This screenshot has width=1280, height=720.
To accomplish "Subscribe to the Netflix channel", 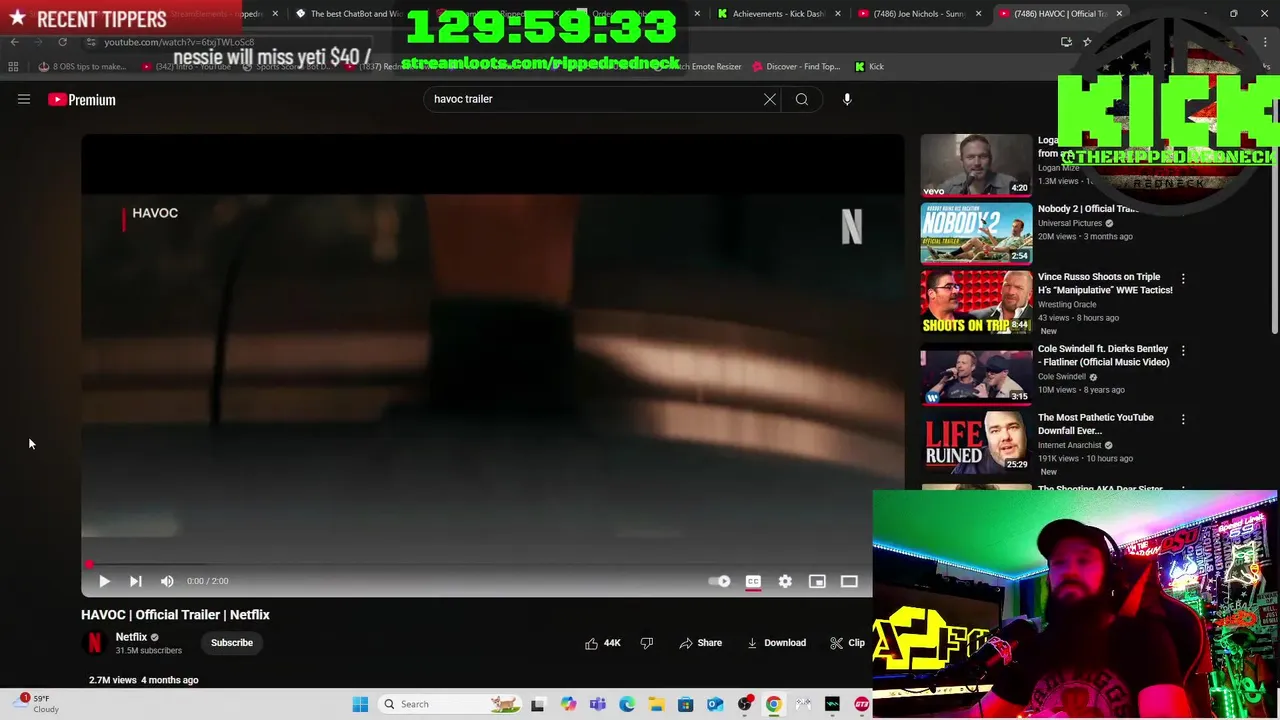I will coord(232,643).
